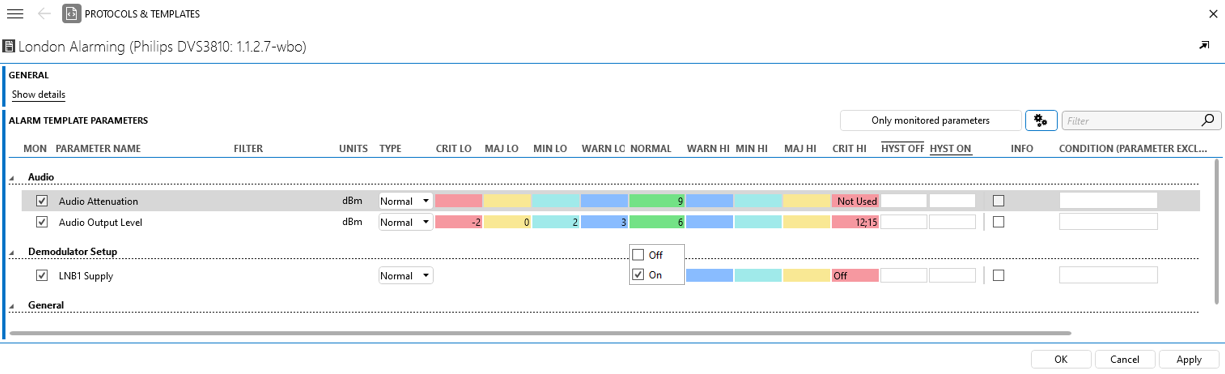
Task: Click Audio Attenuation Hyst Off field
Action: (x=904, y=201)
